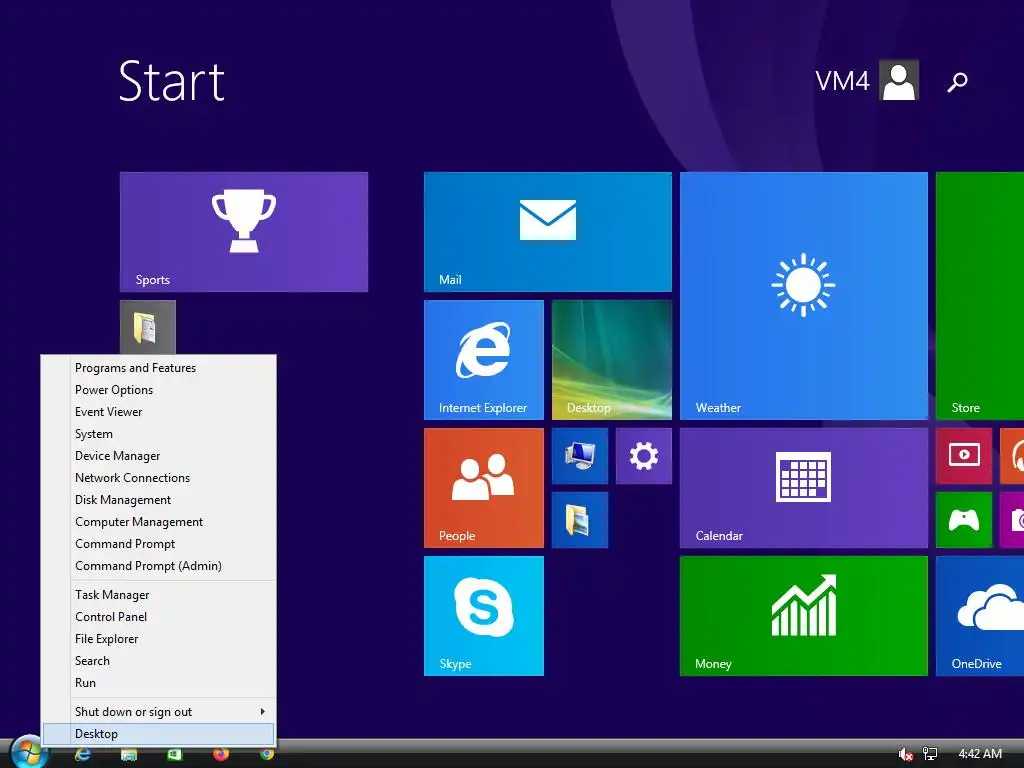
Task: Open Task Manager from the menu
Action: pos(159,595)
